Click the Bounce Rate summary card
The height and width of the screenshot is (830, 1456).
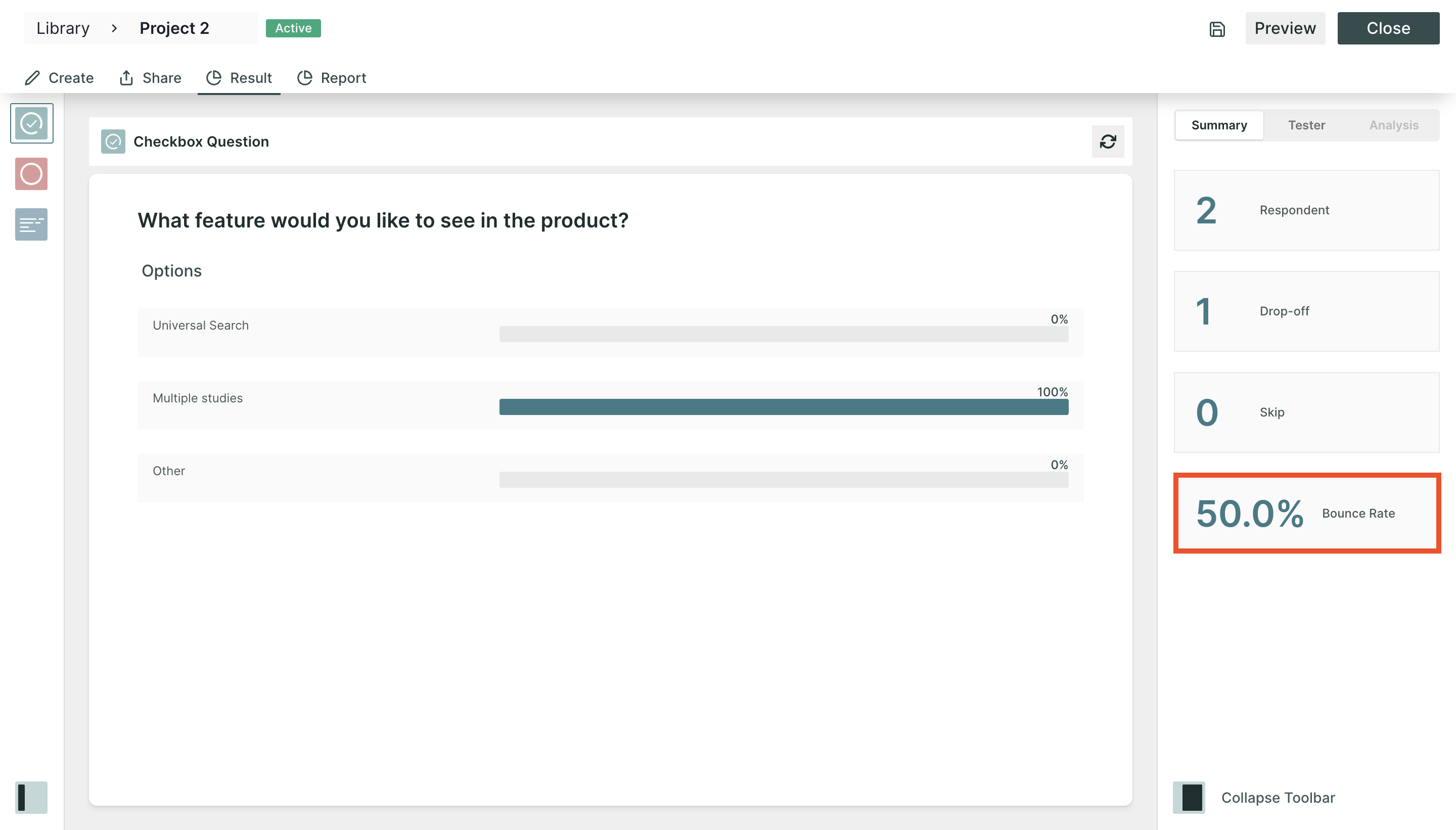[x=1306, y=513]
